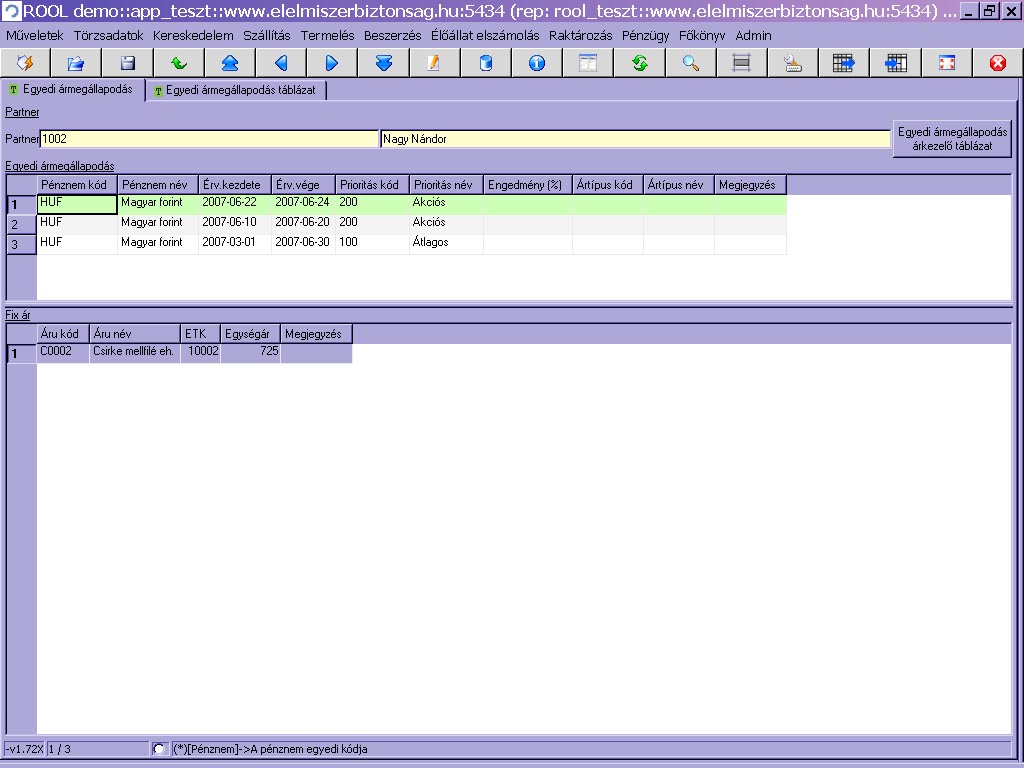Click the Partner code field containing 1002

[208, 139]
